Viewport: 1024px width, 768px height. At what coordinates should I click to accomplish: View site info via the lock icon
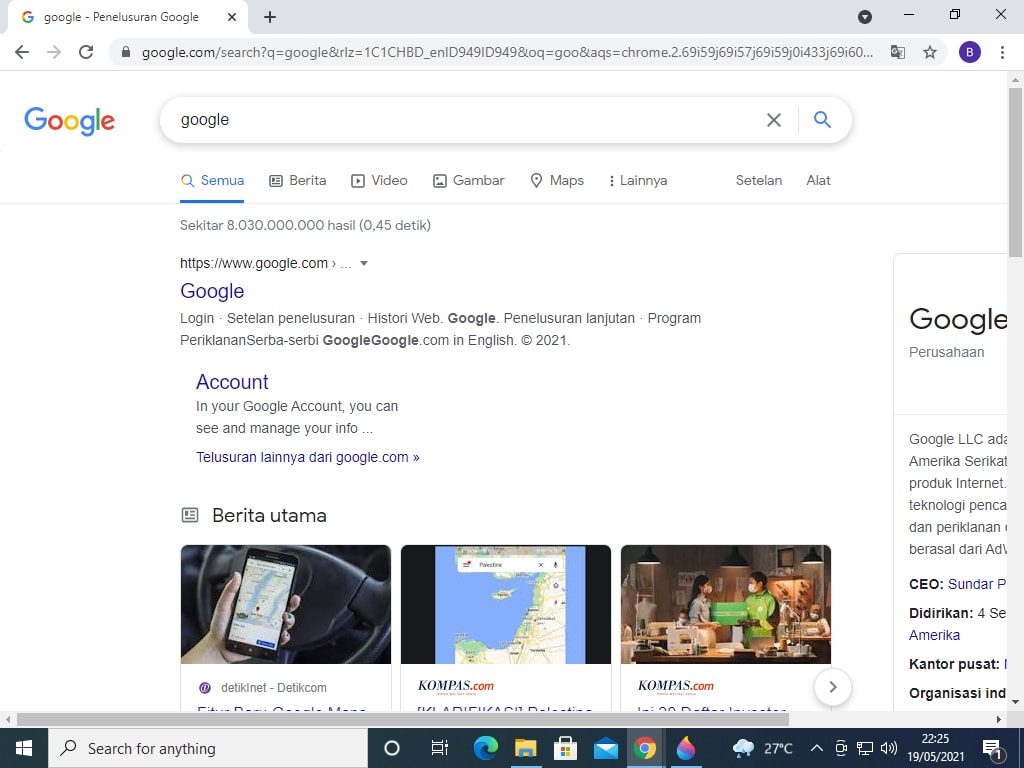click(126, 52)
